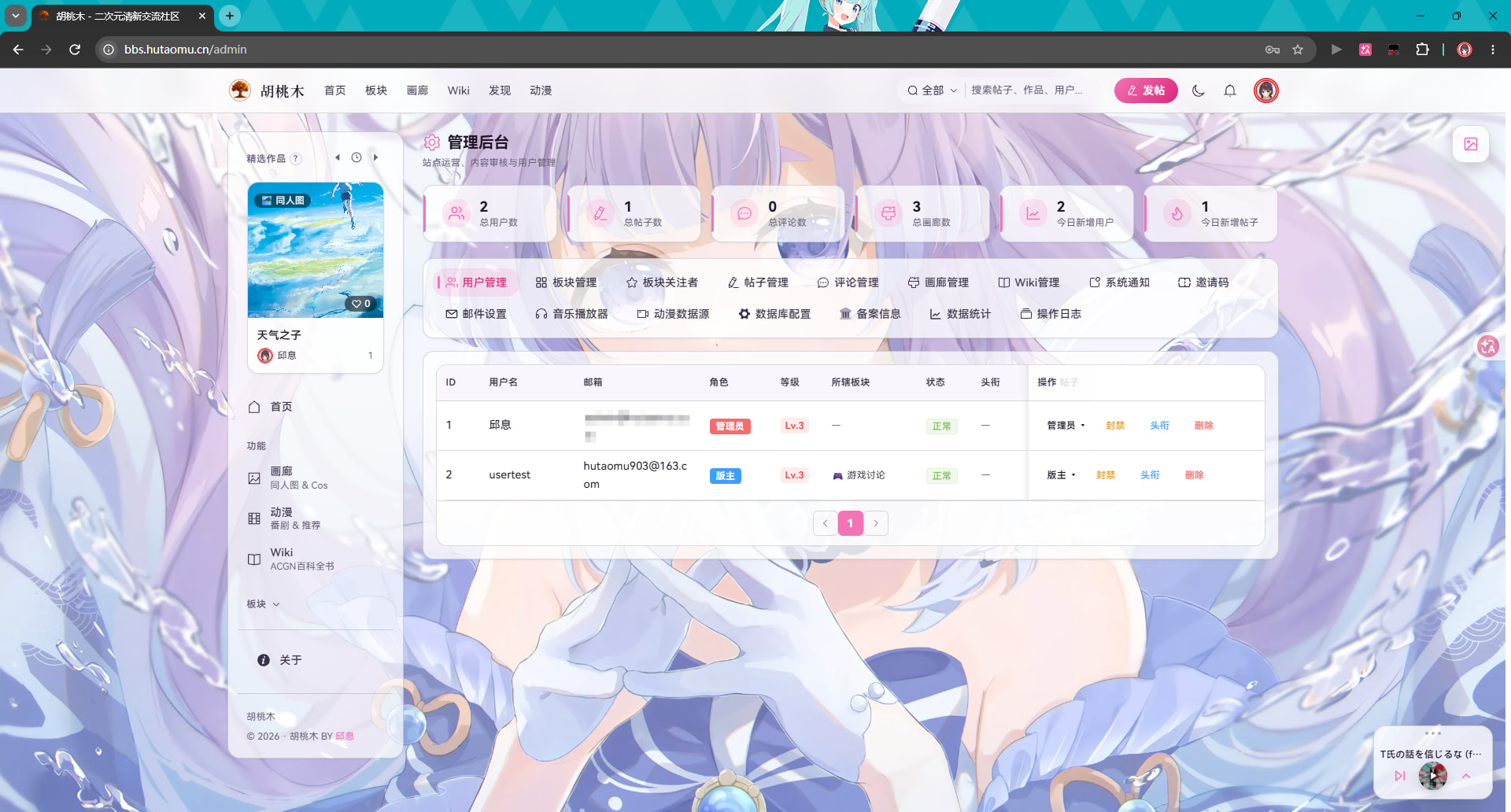Go to next page in pagination
1511x812 pixels.
tap(876, 523)
